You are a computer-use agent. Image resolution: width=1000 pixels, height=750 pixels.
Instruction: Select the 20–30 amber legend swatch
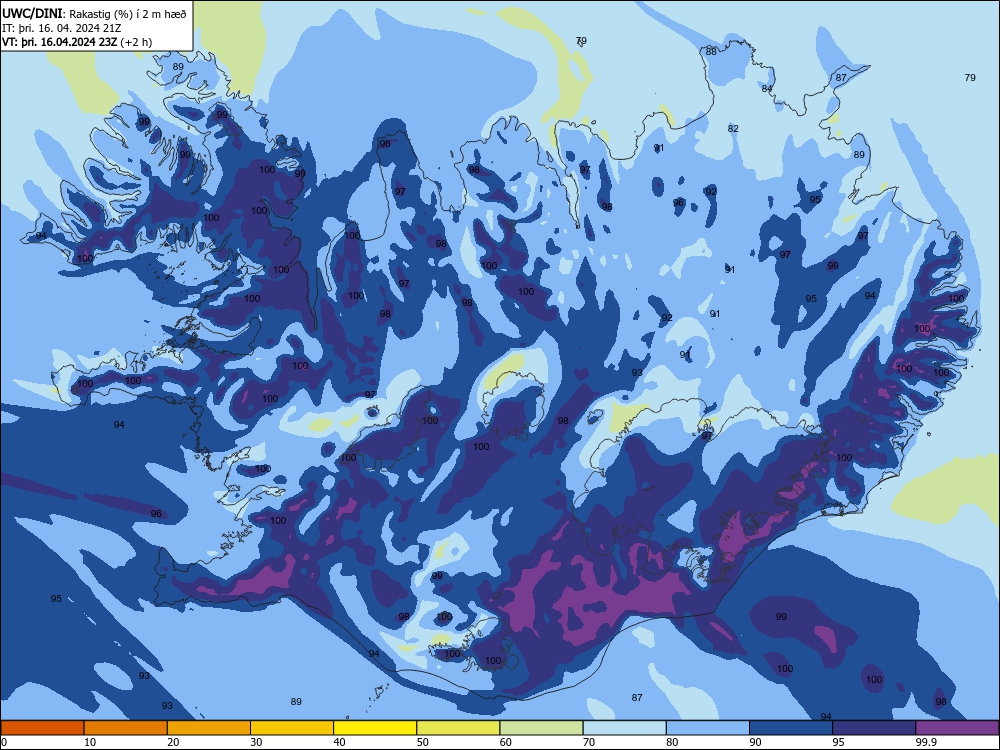[209, 728]
